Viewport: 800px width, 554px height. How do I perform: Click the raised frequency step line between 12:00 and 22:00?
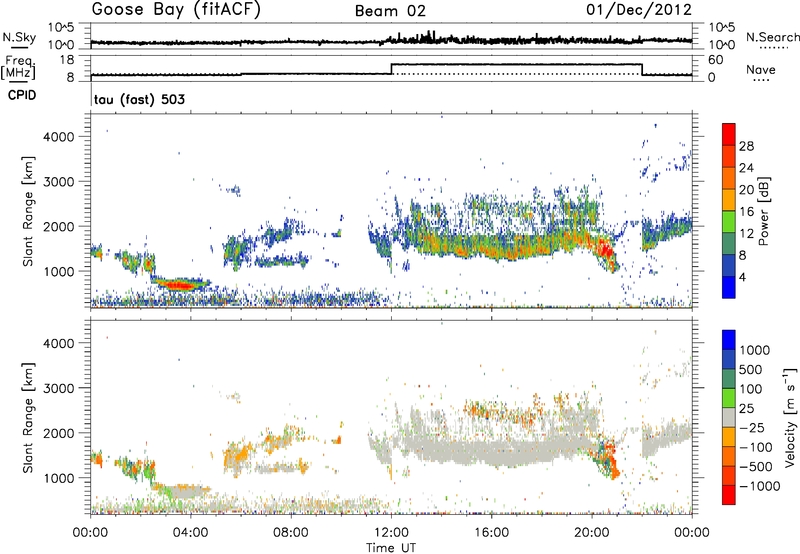tap(516, 64)
